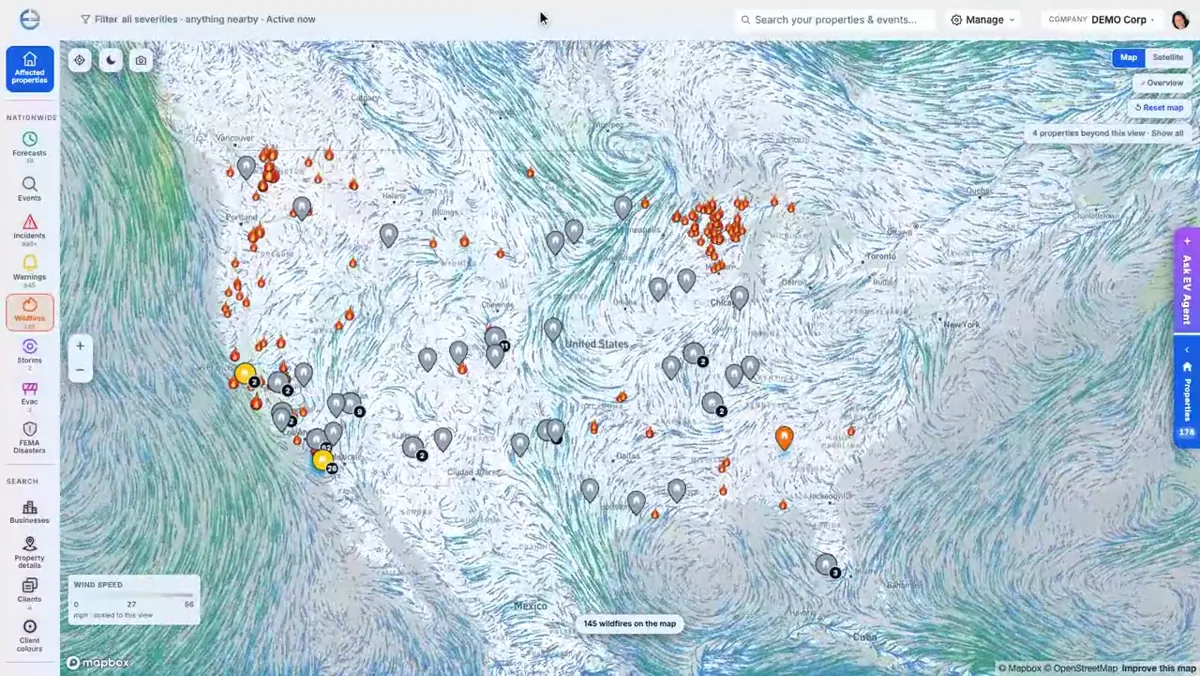Click the Reset map button

1160,107
